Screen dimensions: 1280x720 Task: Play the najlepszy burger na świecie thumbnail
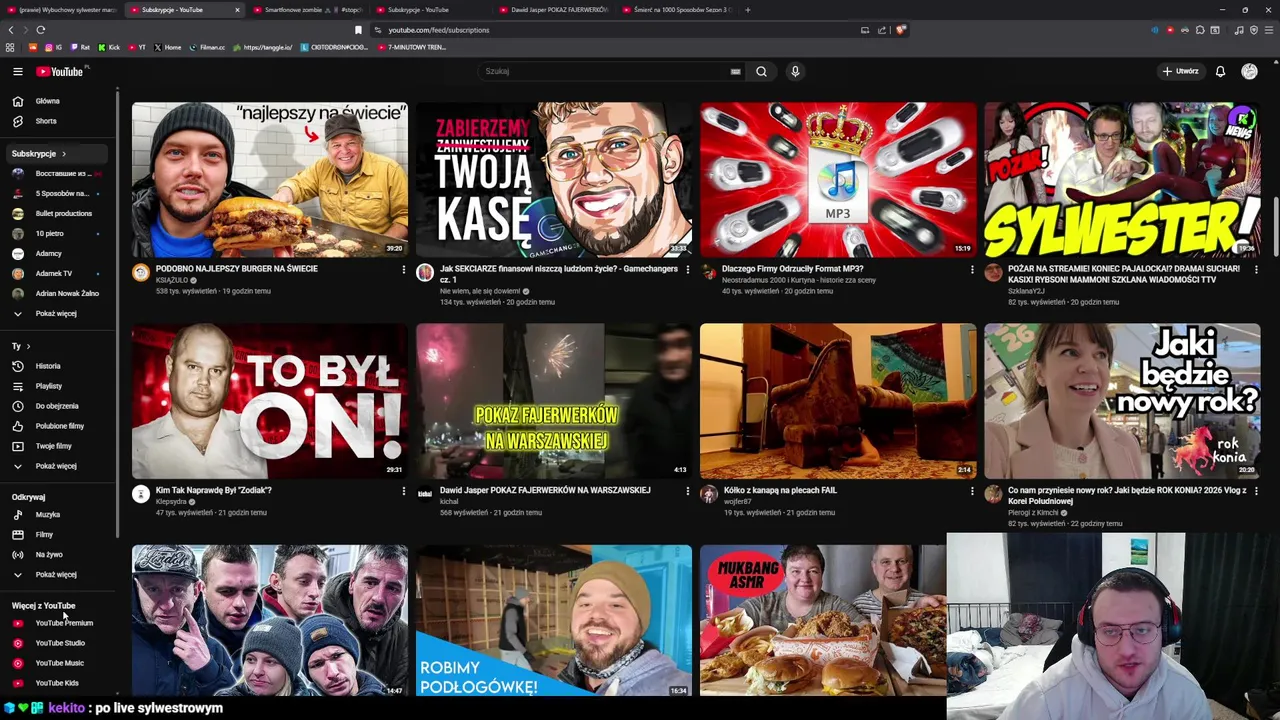(270, 179)
